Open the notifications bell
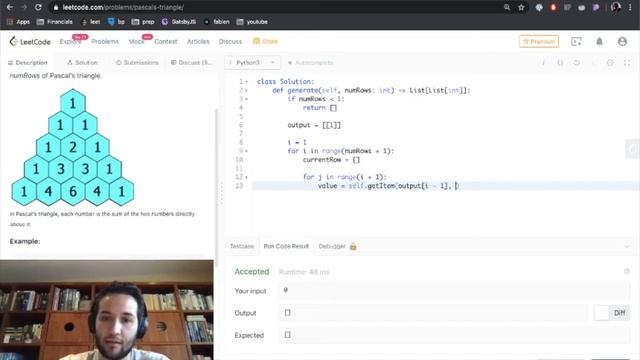Screen dimensions: 640x360 pos(599,41)
